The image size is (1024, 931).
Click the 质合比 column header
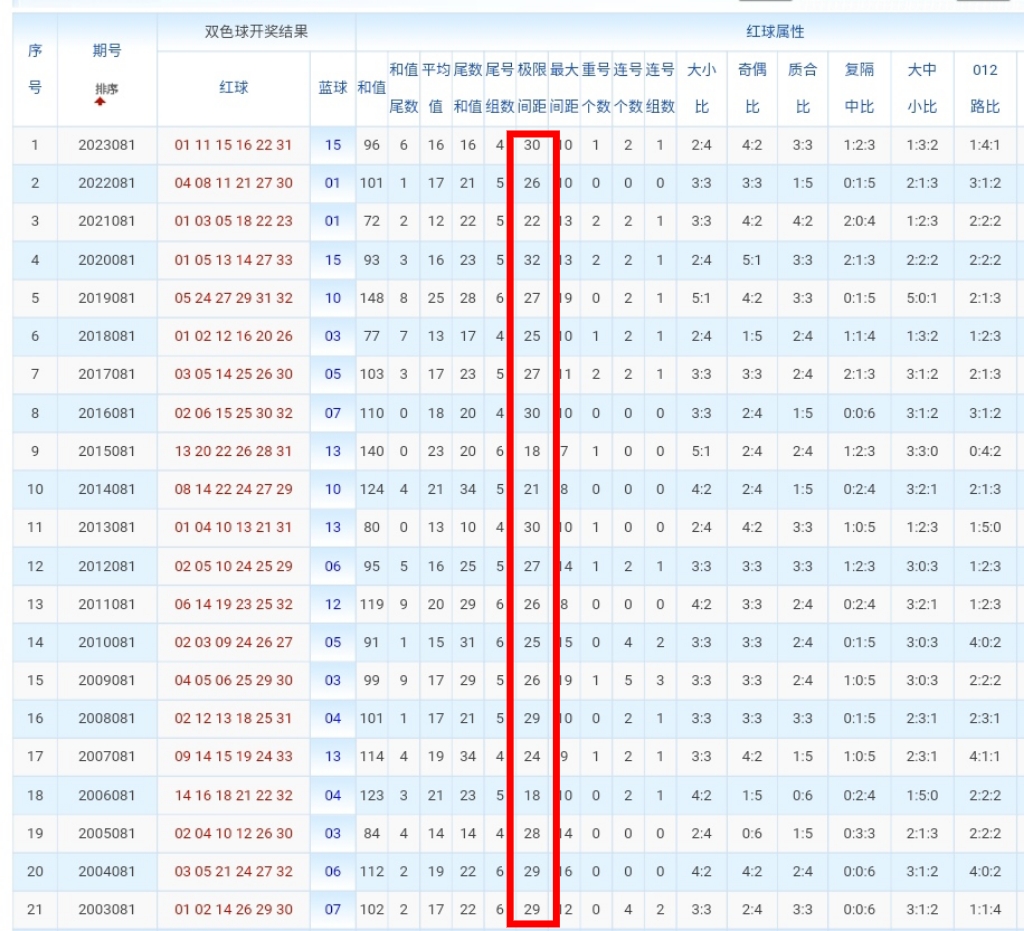point(802,87)
